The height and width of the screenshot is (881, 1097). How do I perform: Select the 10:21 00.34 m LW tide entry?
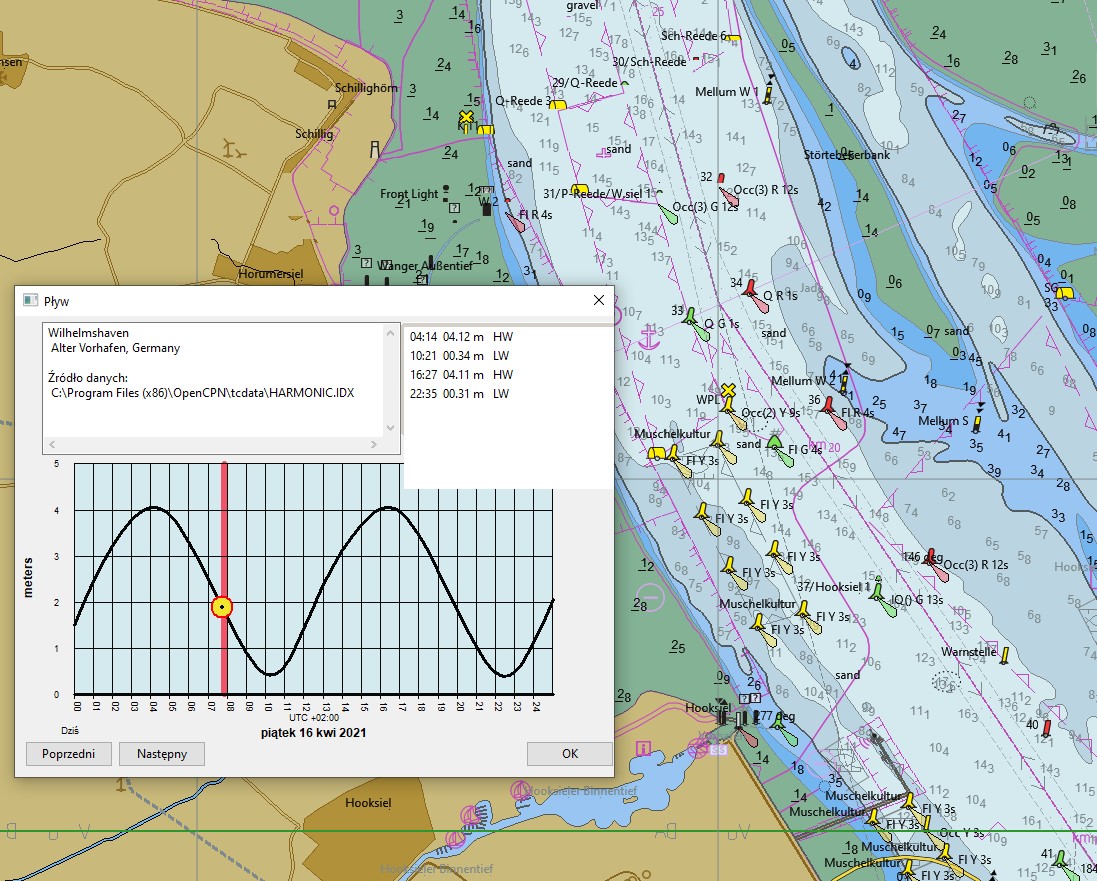click(x=460, y=355)
